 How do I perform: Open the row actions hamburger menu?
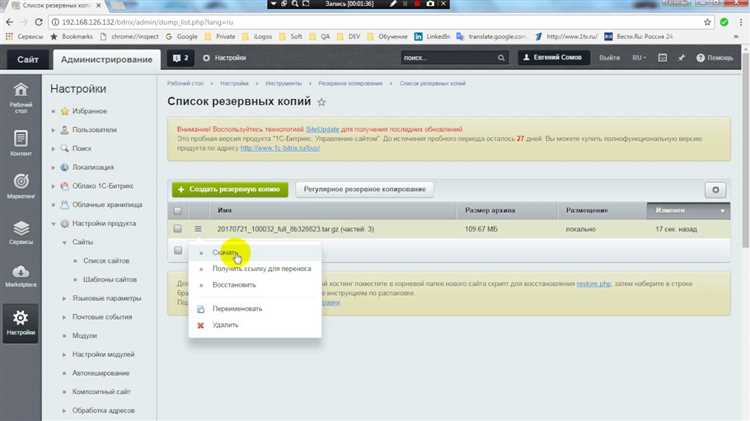click(x=198, y=229)
